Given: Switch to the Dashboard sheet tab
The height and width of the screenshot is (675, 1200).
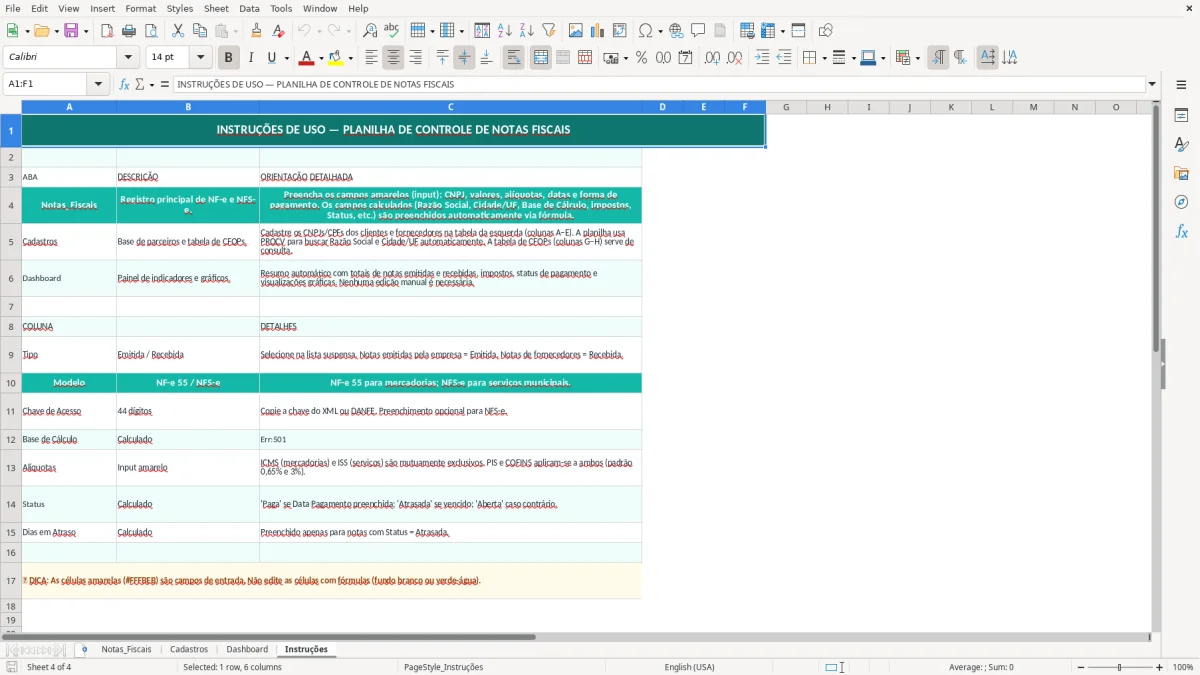Looking at the screenshot, I should coord(246,649).
